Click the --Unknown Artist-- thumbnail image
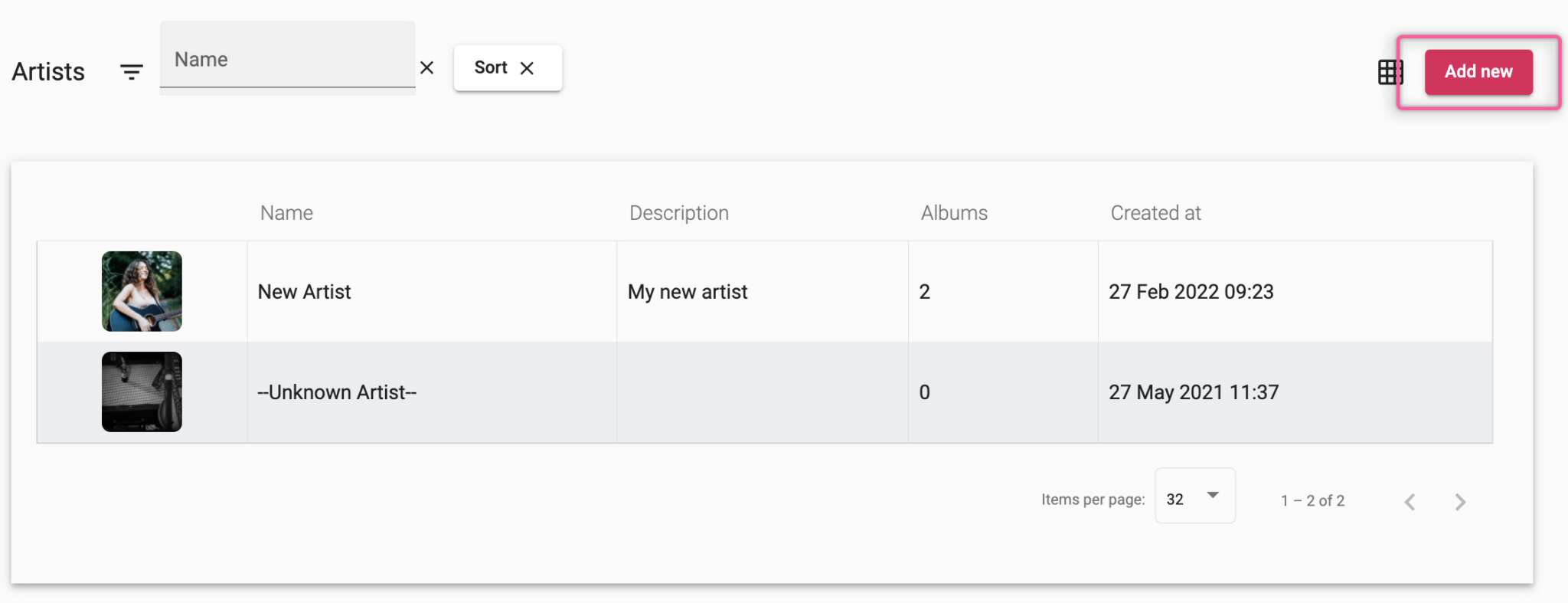Viewport: 1568px width, 603px height. (142, 392)
